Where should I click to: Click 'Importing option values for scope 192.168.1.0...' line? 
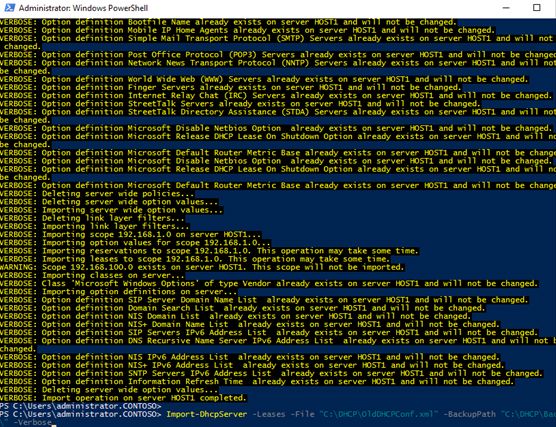[135, 243]
